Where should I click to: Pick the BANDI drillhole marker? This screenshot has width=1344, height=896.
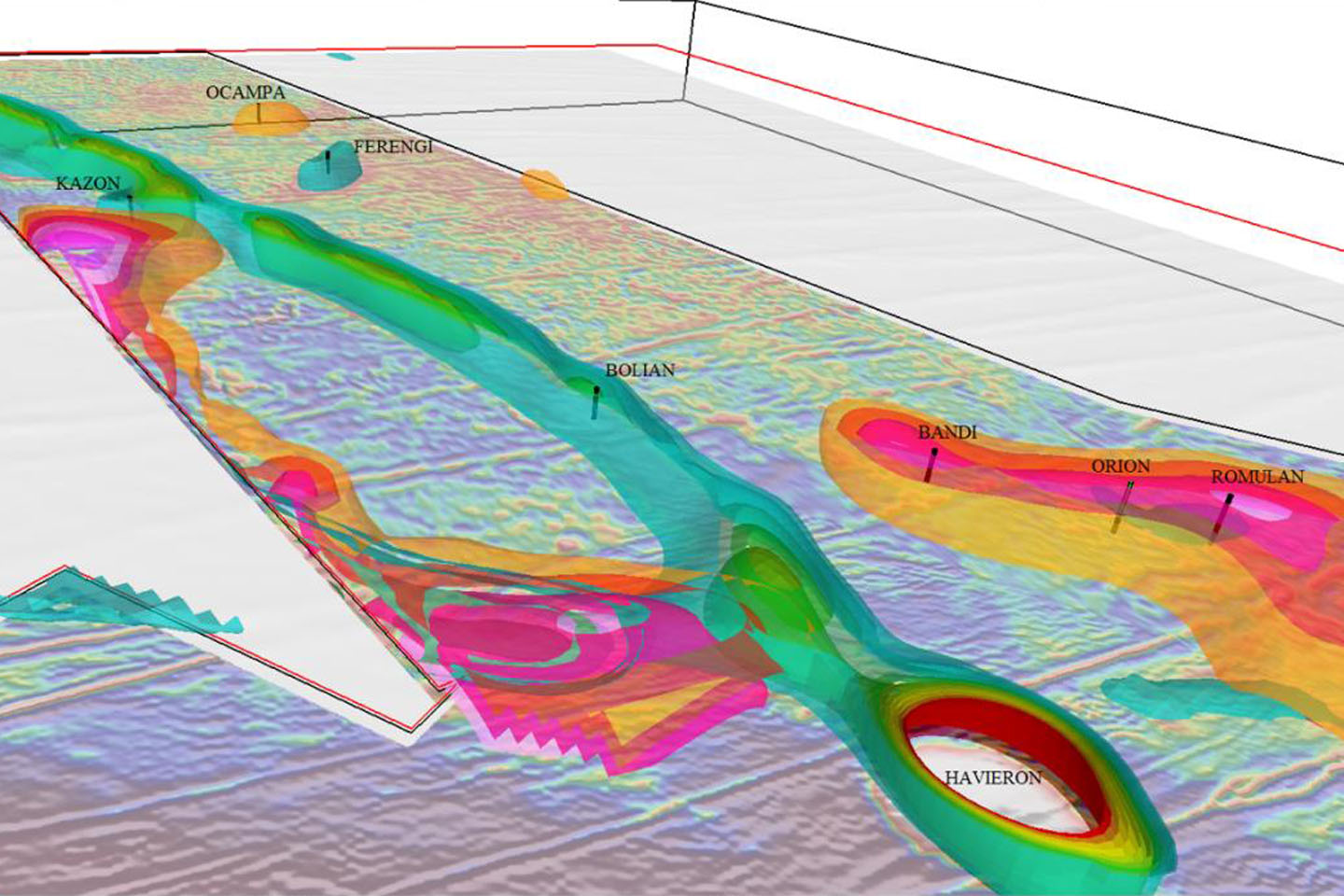point(931,464)
